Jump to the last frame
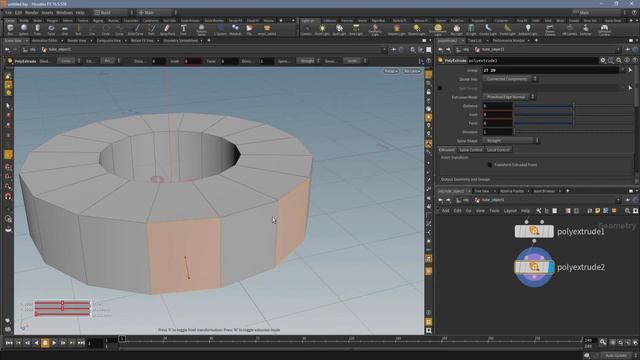This screenshot has height=360, width=640. (81, 343)
